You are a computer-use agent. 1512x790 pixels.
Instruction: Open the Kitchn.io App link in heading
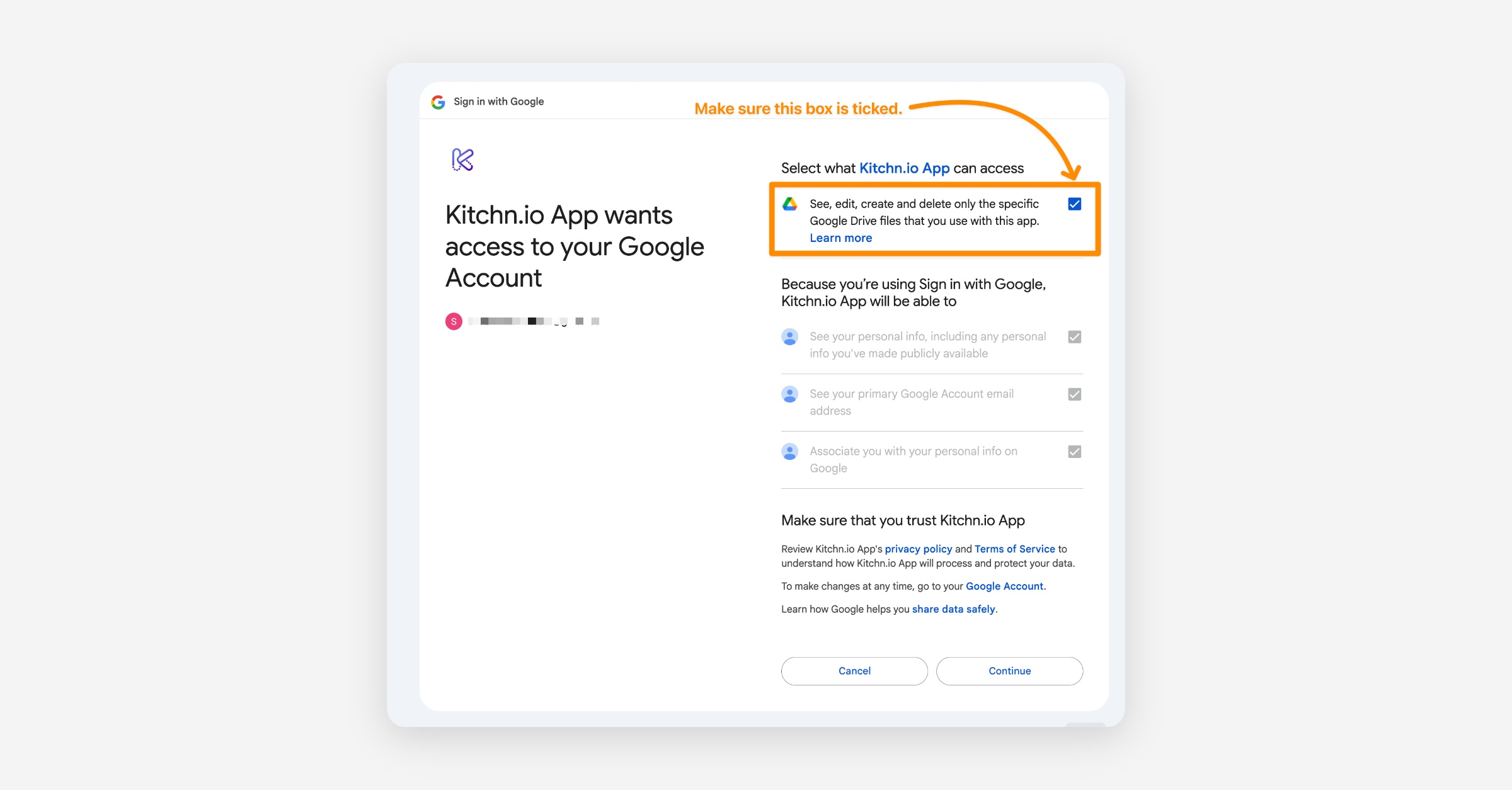pyautogui.click(x=904, y=168)
